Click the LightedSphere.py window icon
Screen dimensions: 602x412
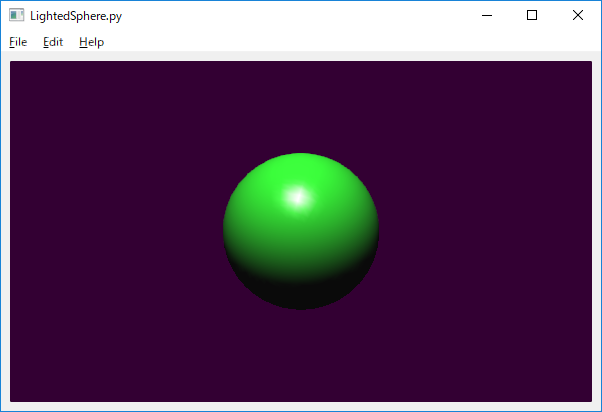coord(17,15)
